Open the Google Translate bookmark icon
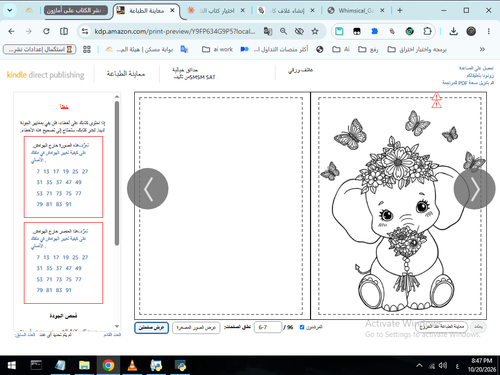The image size is (500, 375). (x=184, y=49)
